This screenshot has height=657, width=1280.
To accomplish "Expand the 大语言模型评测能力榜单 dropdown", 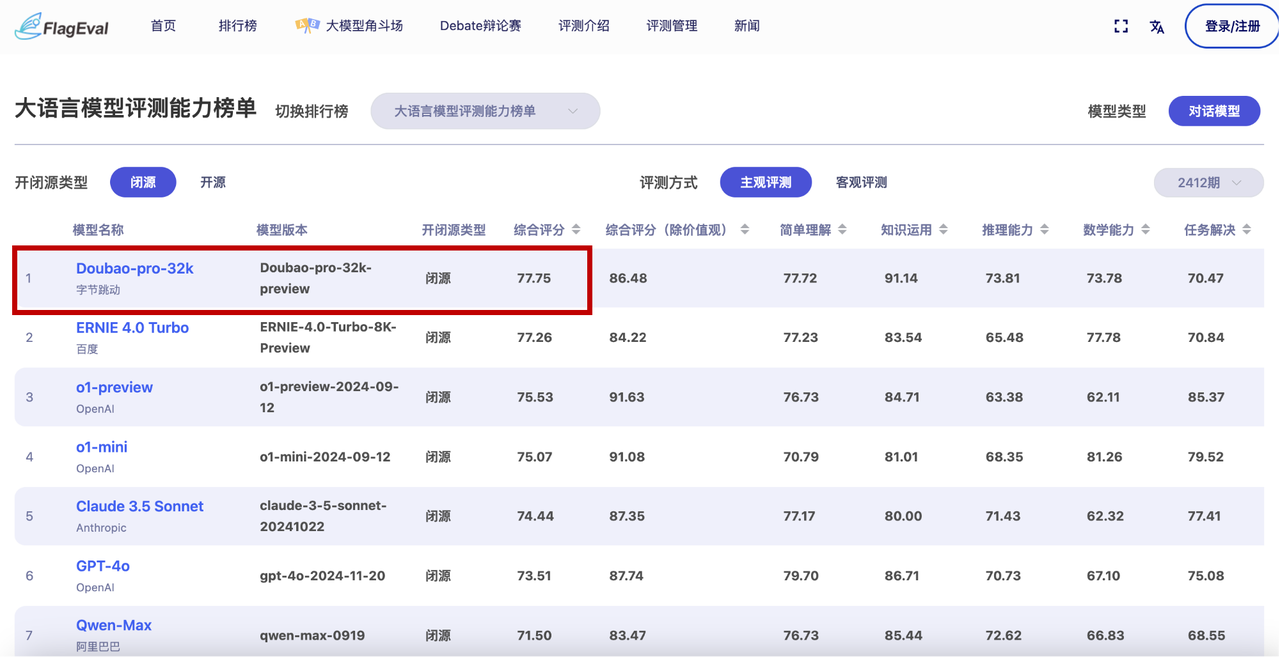I will (485, 111).
